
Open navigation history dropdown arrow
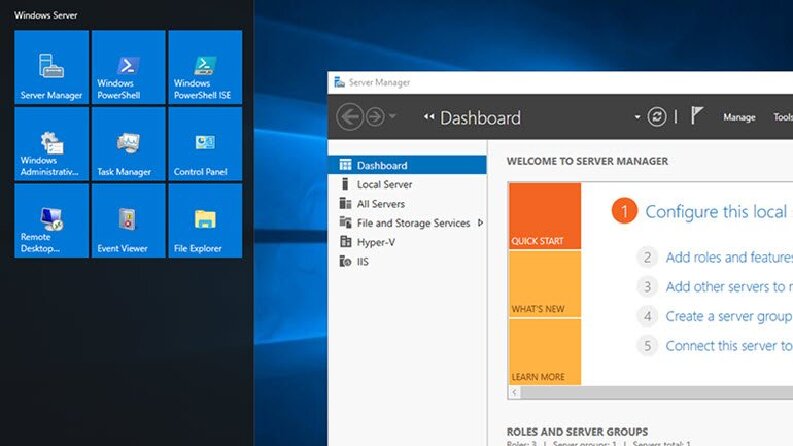[392, 117]
